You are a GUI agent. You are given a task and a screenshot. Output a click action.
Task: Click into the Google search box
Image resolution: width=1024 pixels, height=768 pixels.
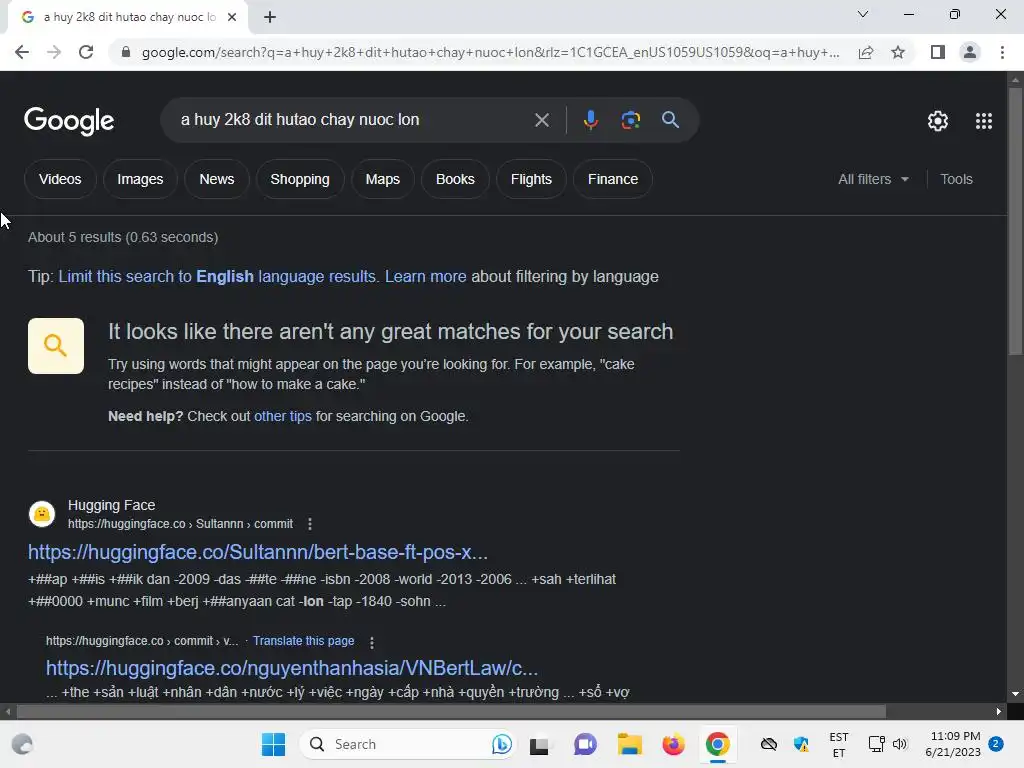click(x=353, y=120)
